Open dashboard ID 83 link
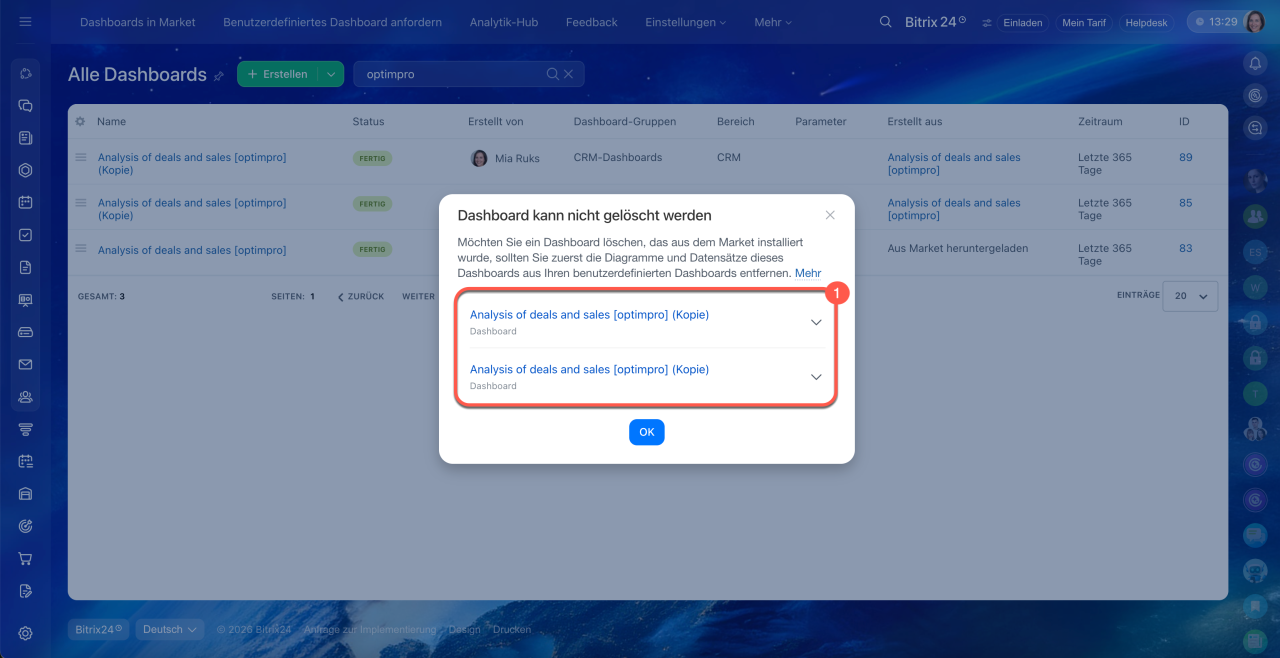 (x=1185, y=249)
